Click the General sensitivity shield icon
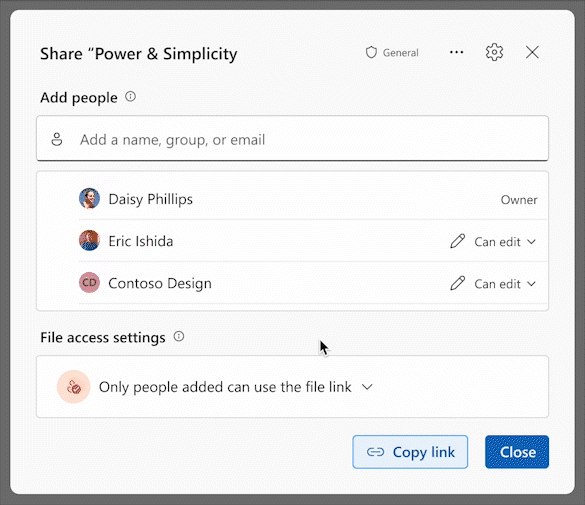Screen dimensions: 585x505 [x=371, y=53]
